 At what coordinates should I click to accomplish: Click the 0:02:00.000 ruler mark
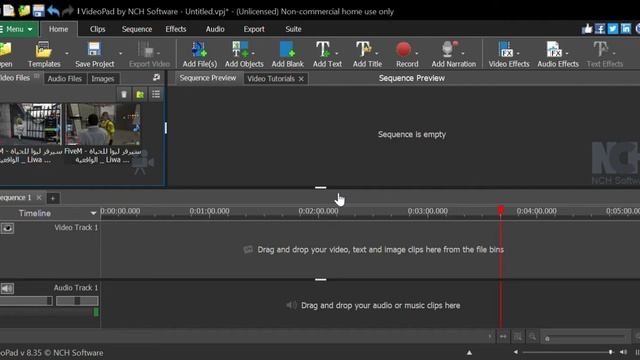[318, 211]
